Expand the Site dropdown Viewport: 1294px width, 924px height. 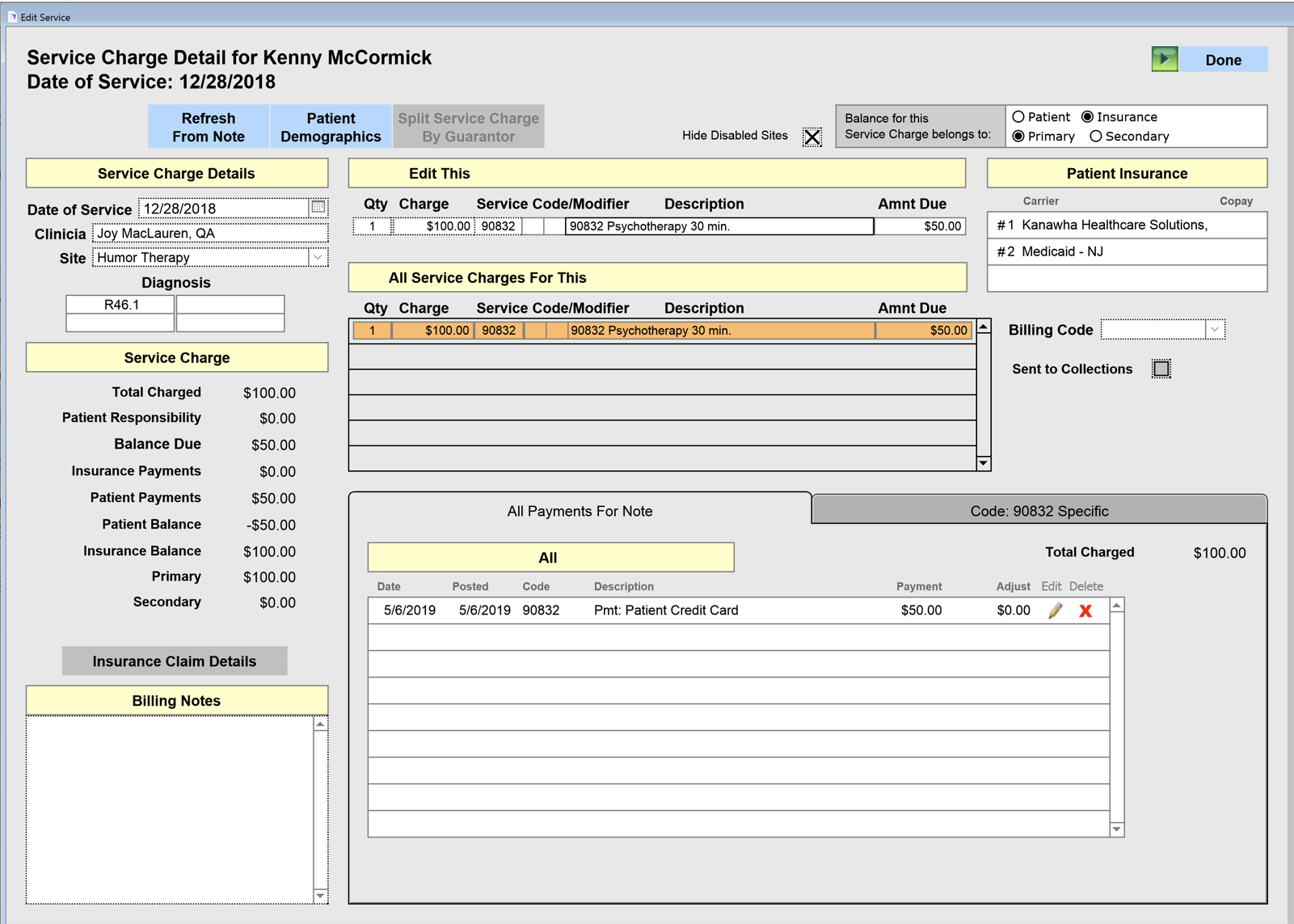(x=318, y=258)
